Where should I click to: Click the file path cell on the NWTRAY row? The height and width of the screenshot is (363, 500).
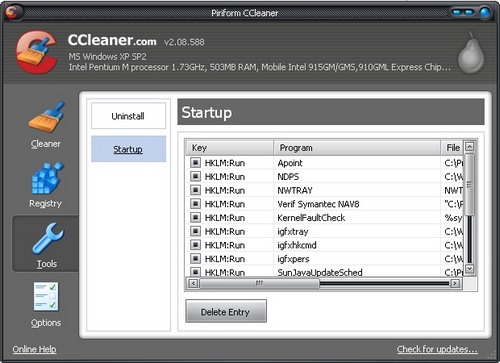453,190
